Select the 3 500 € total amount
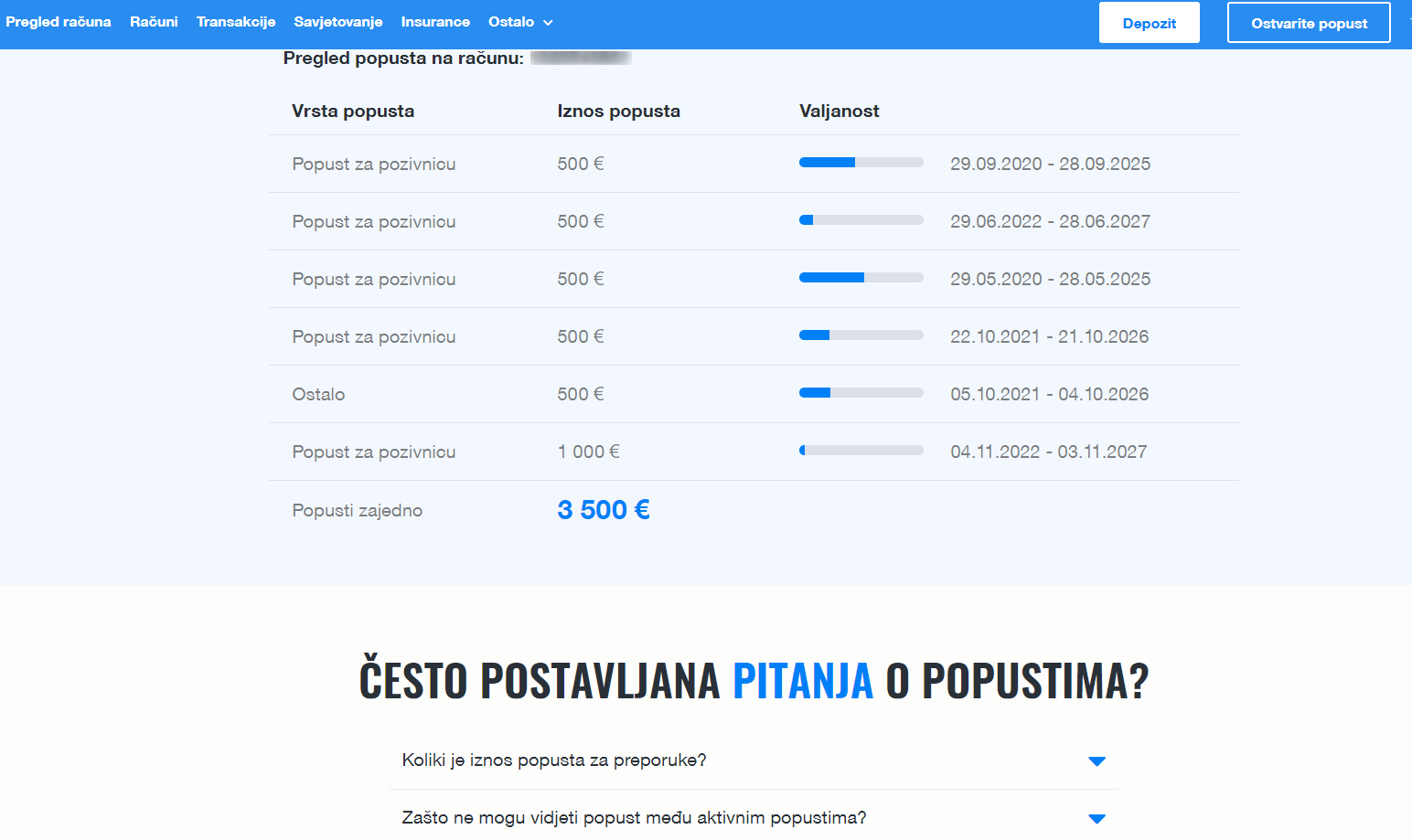 point(603,509)
